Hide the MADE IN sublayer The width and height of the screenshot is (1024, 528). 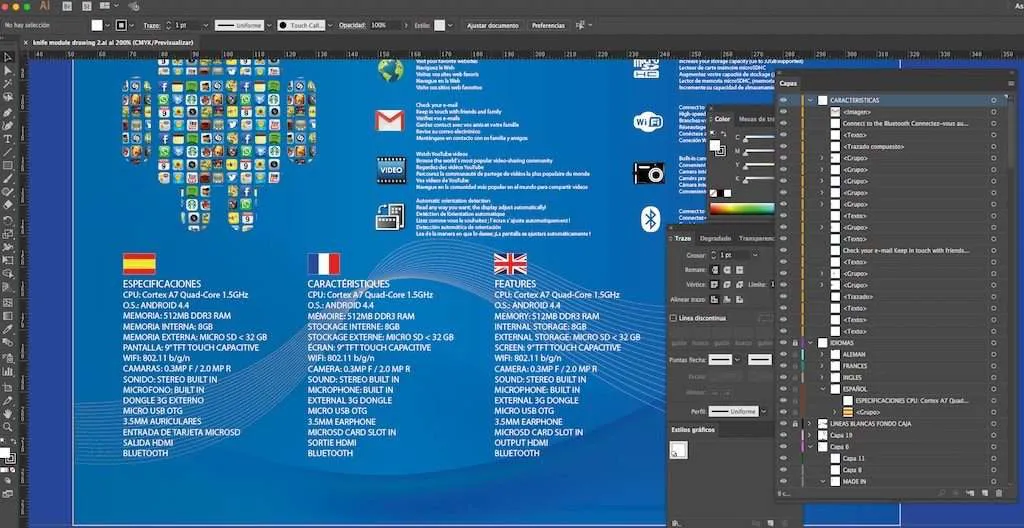784,482
